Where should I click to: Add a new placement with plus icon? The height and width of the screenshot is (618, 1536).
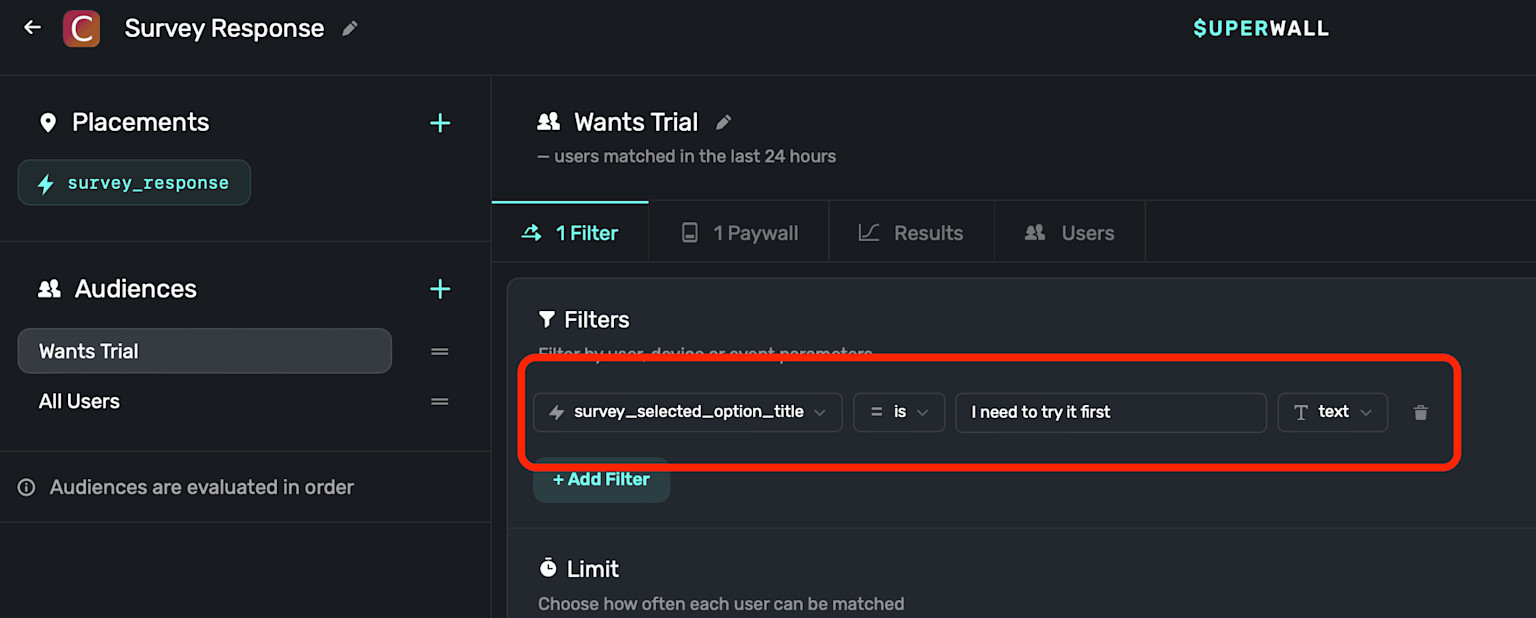[440, 123]
